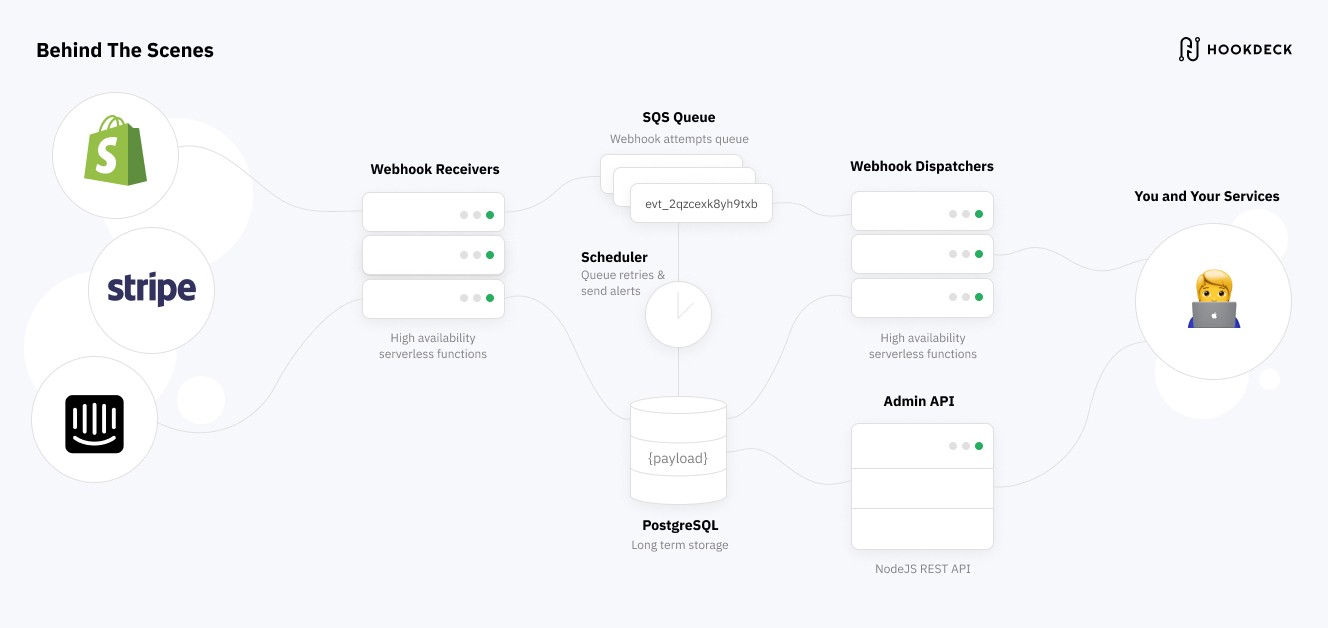
Task: Click the Scheduler clock icon
Action: coord(678,314)
